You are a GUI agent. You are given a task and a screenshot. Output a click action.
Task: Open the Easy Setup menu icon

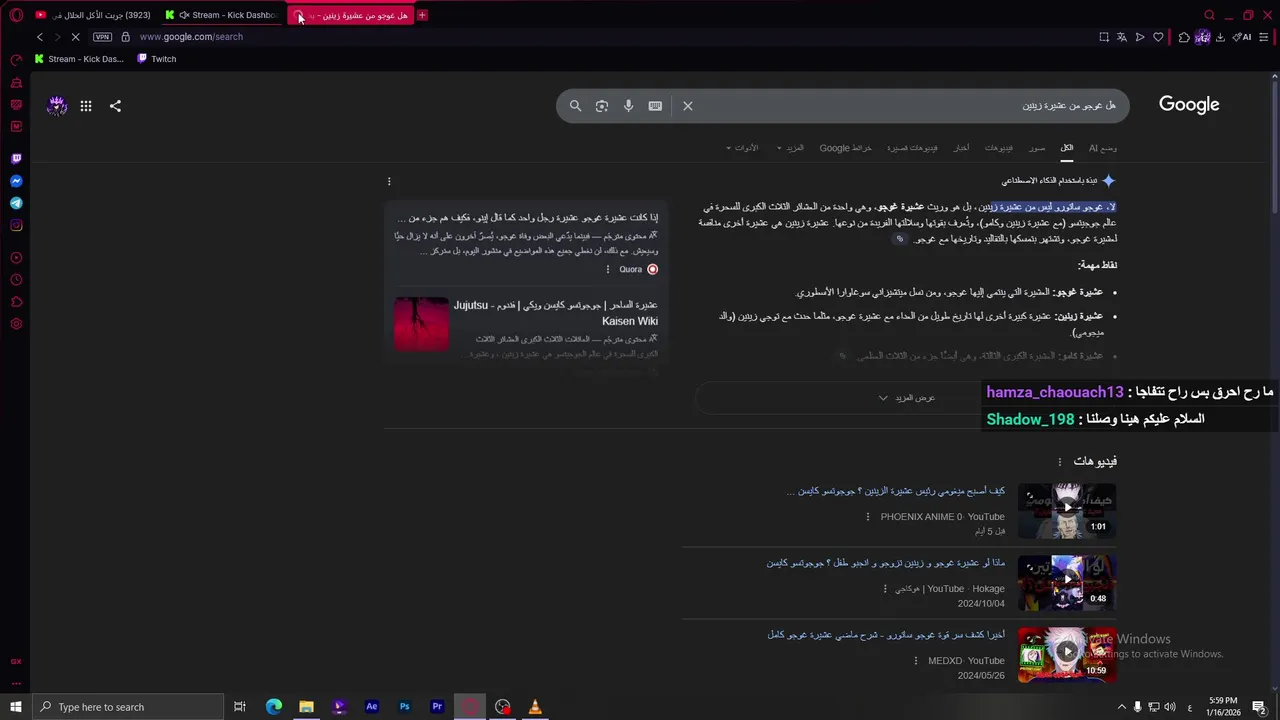pos(1264,37)
